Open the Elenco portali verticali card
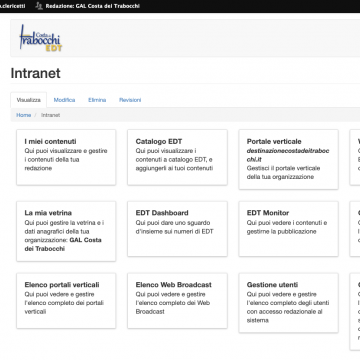 click(x=66, y=301)
